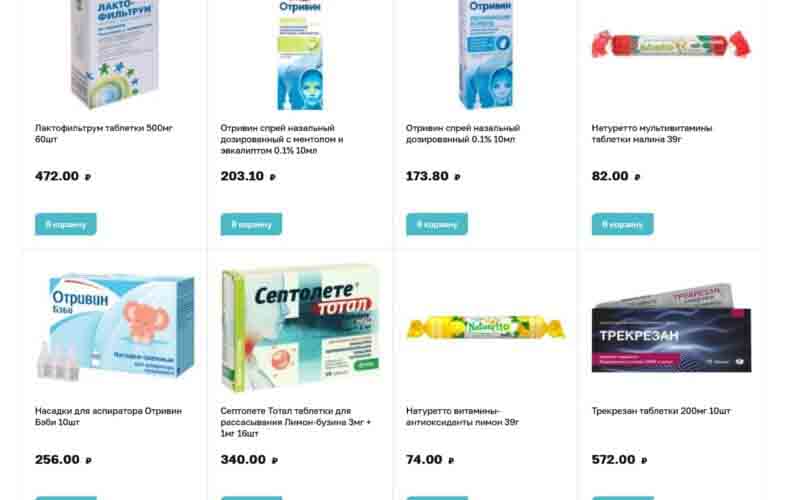Open Натуретто мультивитамины малина 39г title
The width and height of the screenshot is (800, 500).
pos(652,133)
